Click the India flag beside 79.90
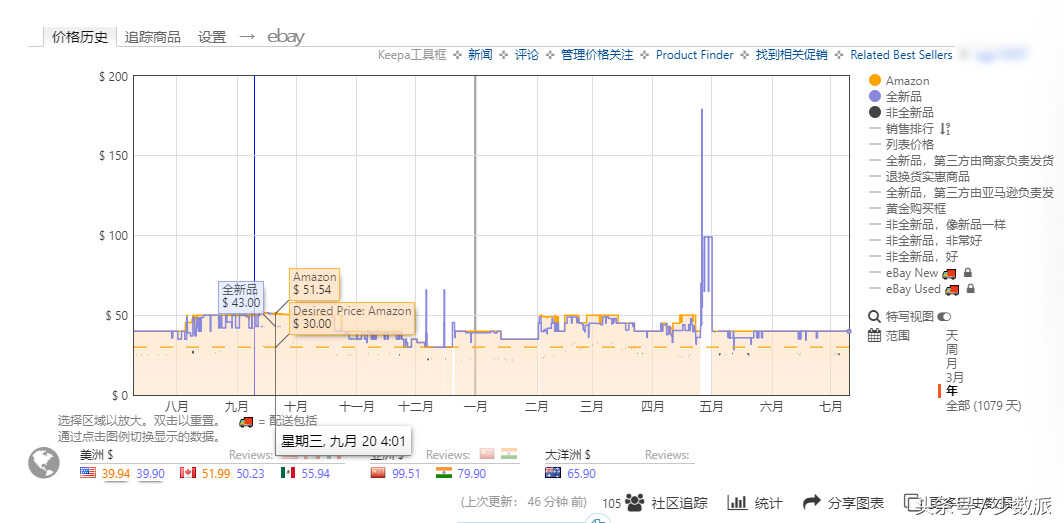This screenshot has width=1064, height=523. 444,473
